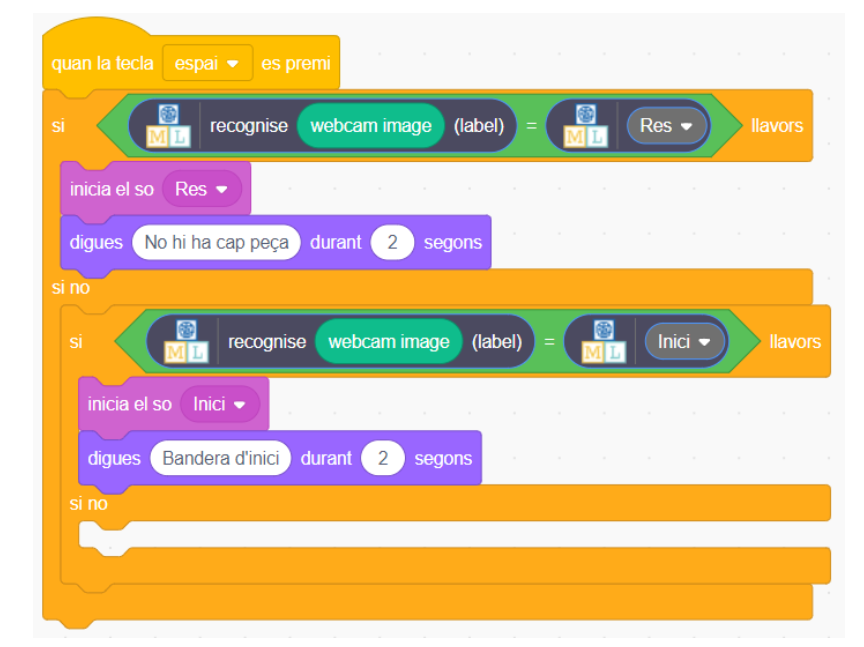Select the first webcam image reporter block

point(371,126)
